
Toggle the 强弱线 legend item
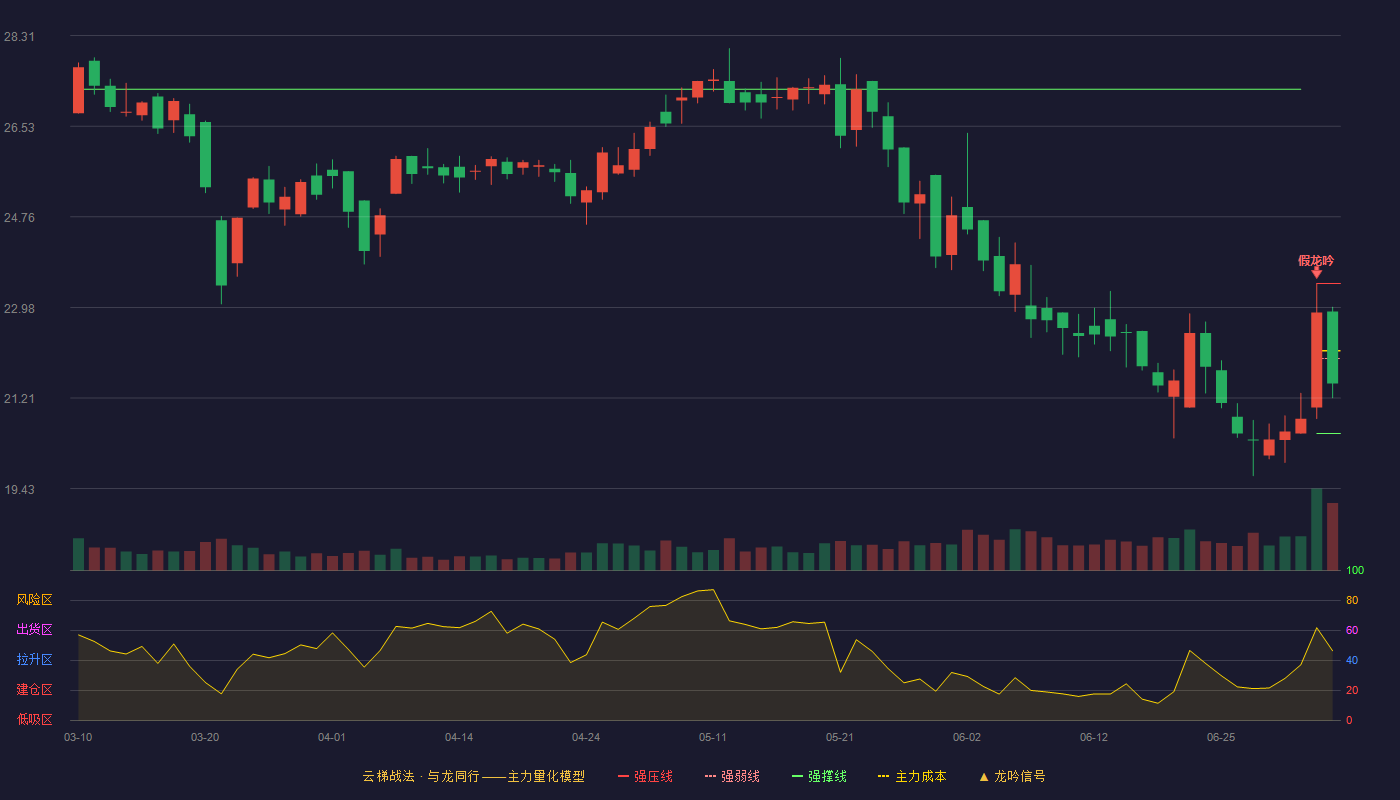[x=732, y=776]
